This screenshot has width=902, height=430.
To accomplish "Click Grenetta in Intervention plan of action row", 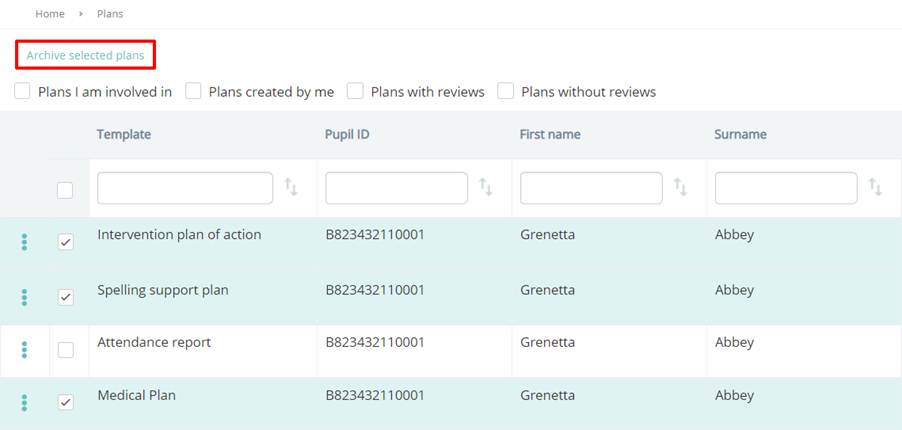I will tap(548, 235).
